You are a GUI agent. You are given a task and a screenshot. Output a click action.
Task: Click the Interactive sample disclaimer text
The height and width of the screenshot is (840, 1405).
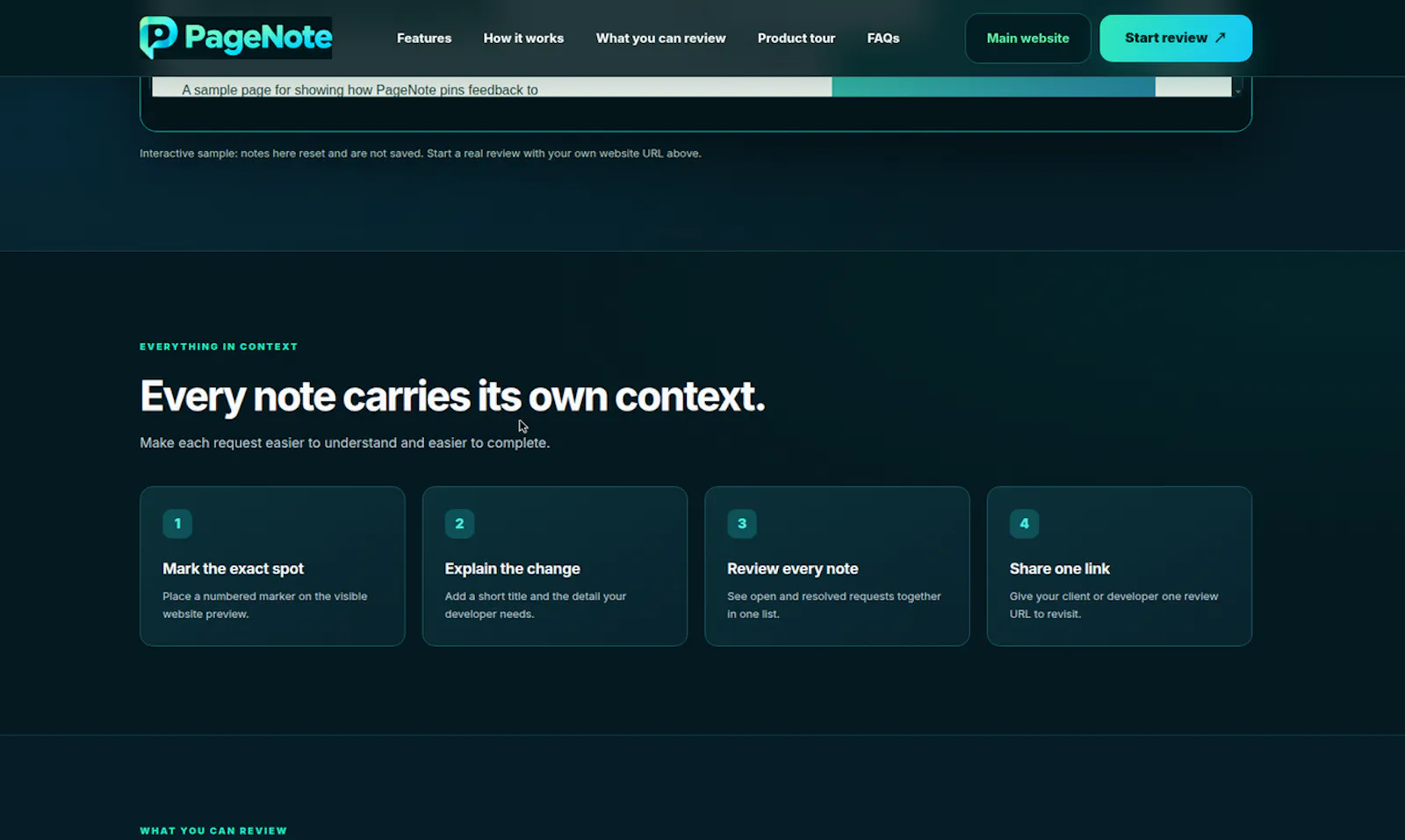coord(420,154)
